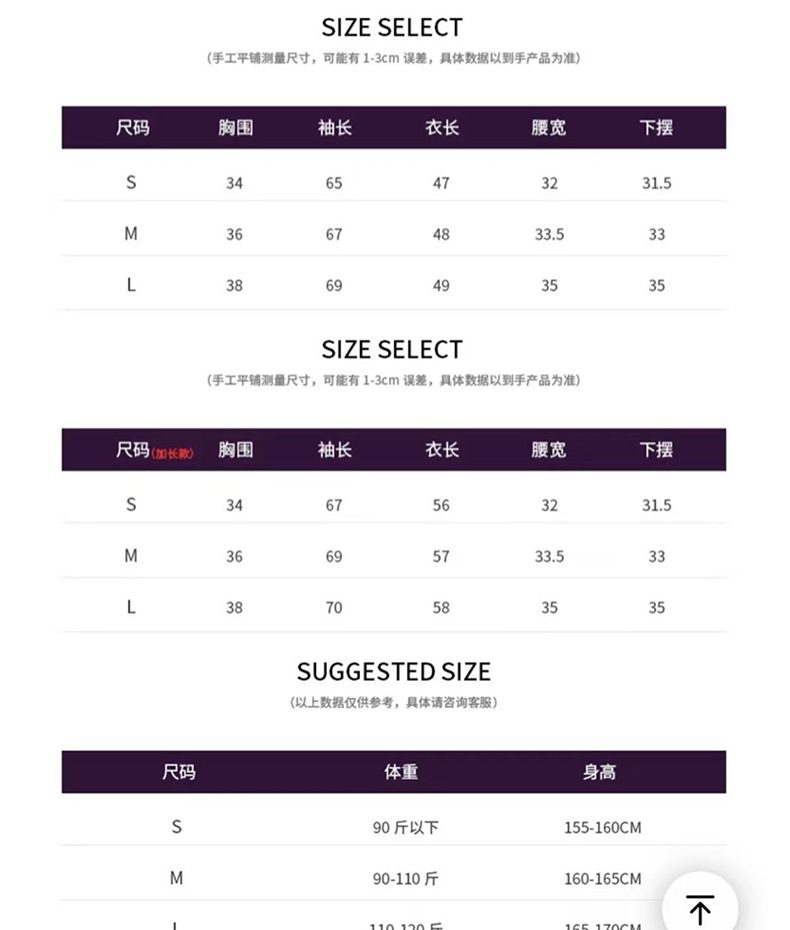This screenshot has height=930, width=790.
Task: Select the 身高 column header
Action: 599,772
